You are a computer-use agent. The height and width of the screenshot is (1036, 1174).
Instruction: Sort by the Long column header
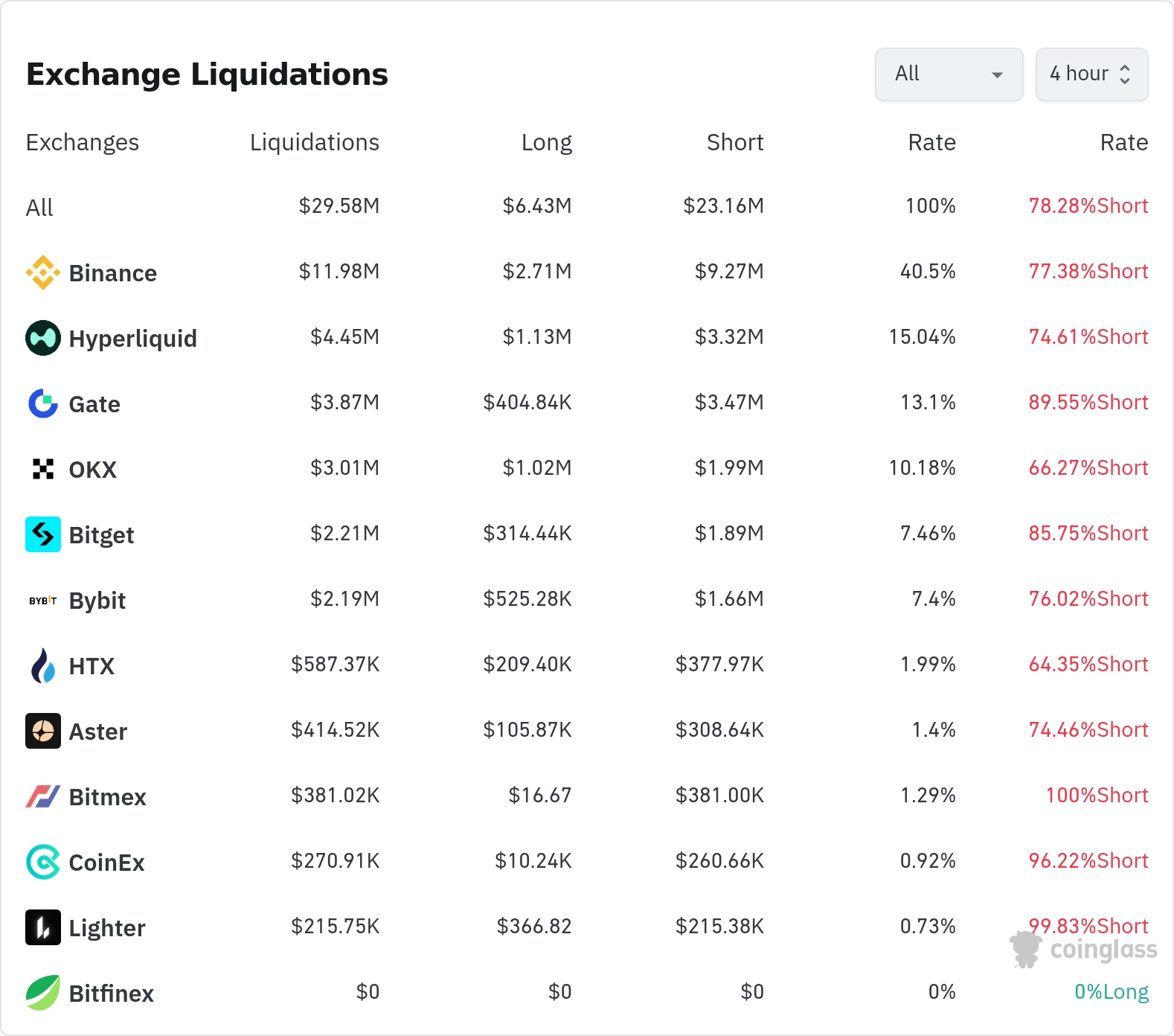(547, 142)
